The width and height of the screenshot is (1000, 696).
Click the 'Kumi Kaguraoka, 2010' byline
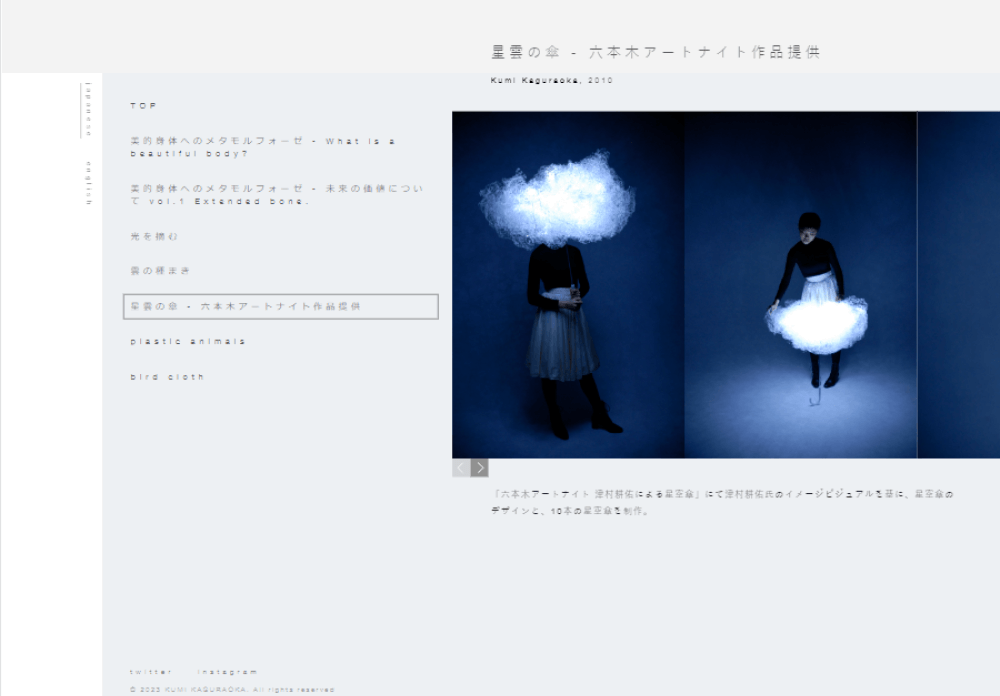pos(552,80)
